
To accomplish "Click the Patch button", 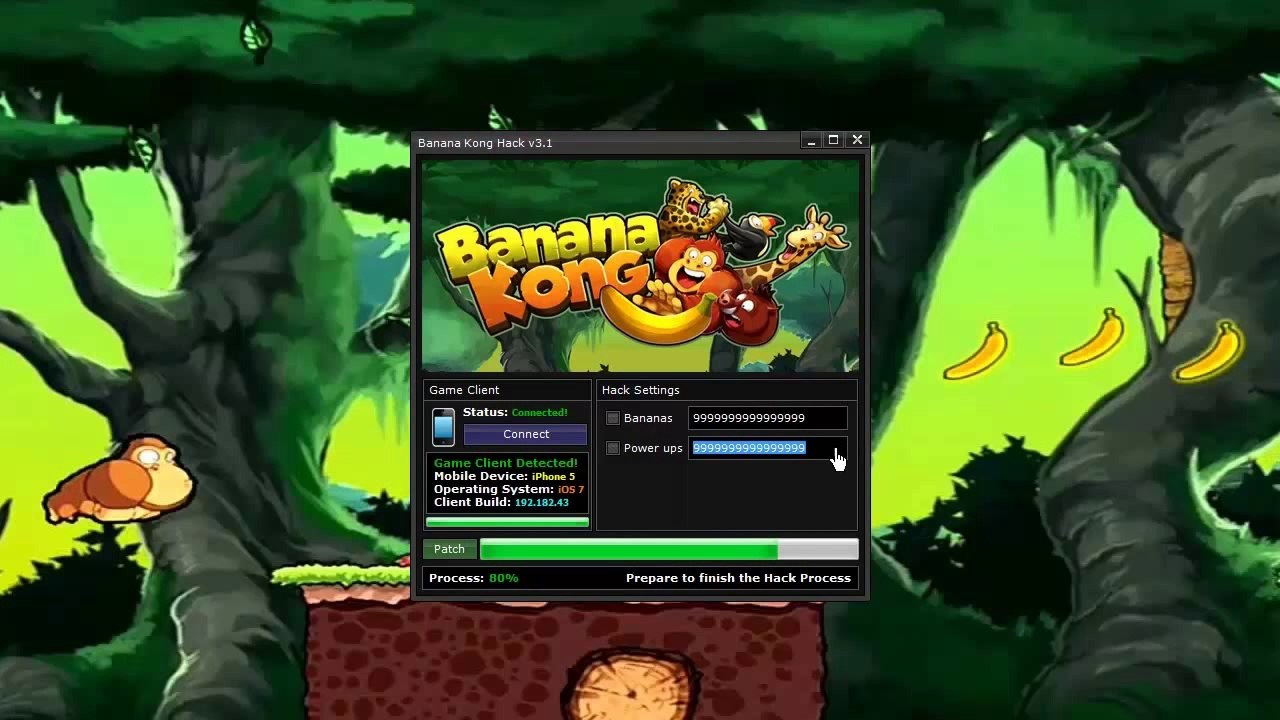I will (x=449, y=549).
